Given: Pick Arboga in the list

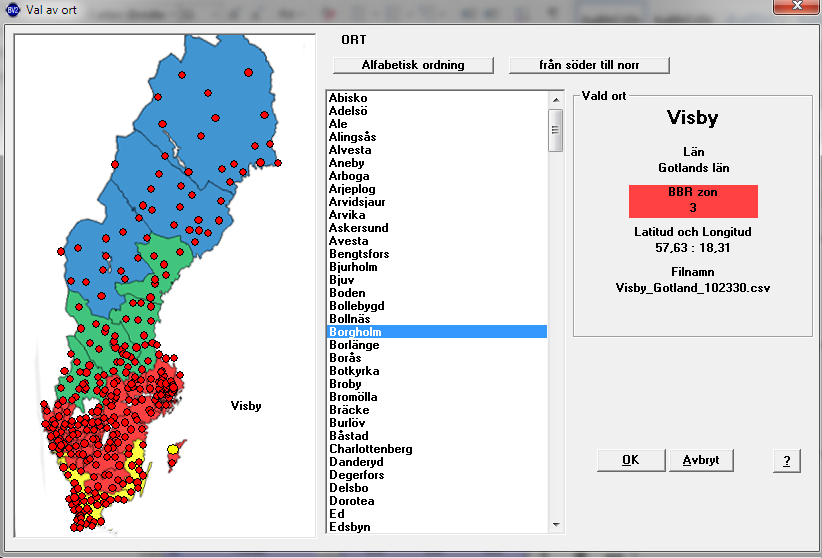Looking at the screenshot, I should pyautogui.click(x=437, y=176).
